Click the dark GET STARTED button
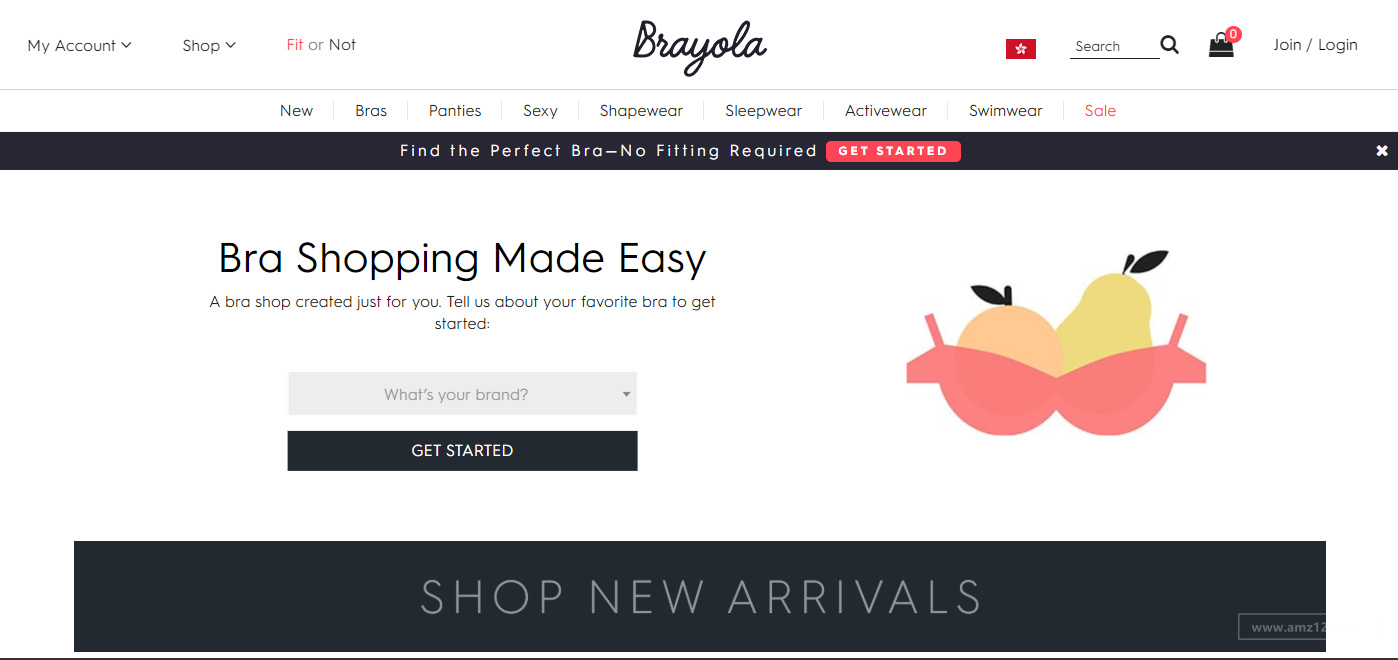The width and height of the screenshot is (1398, 660). tap(462, 451)
